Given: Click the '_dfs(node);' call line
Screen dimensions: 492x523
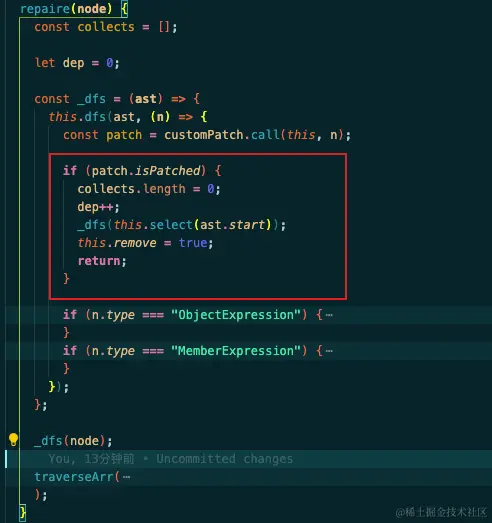Looking at the screenshot, I should 73,441.
